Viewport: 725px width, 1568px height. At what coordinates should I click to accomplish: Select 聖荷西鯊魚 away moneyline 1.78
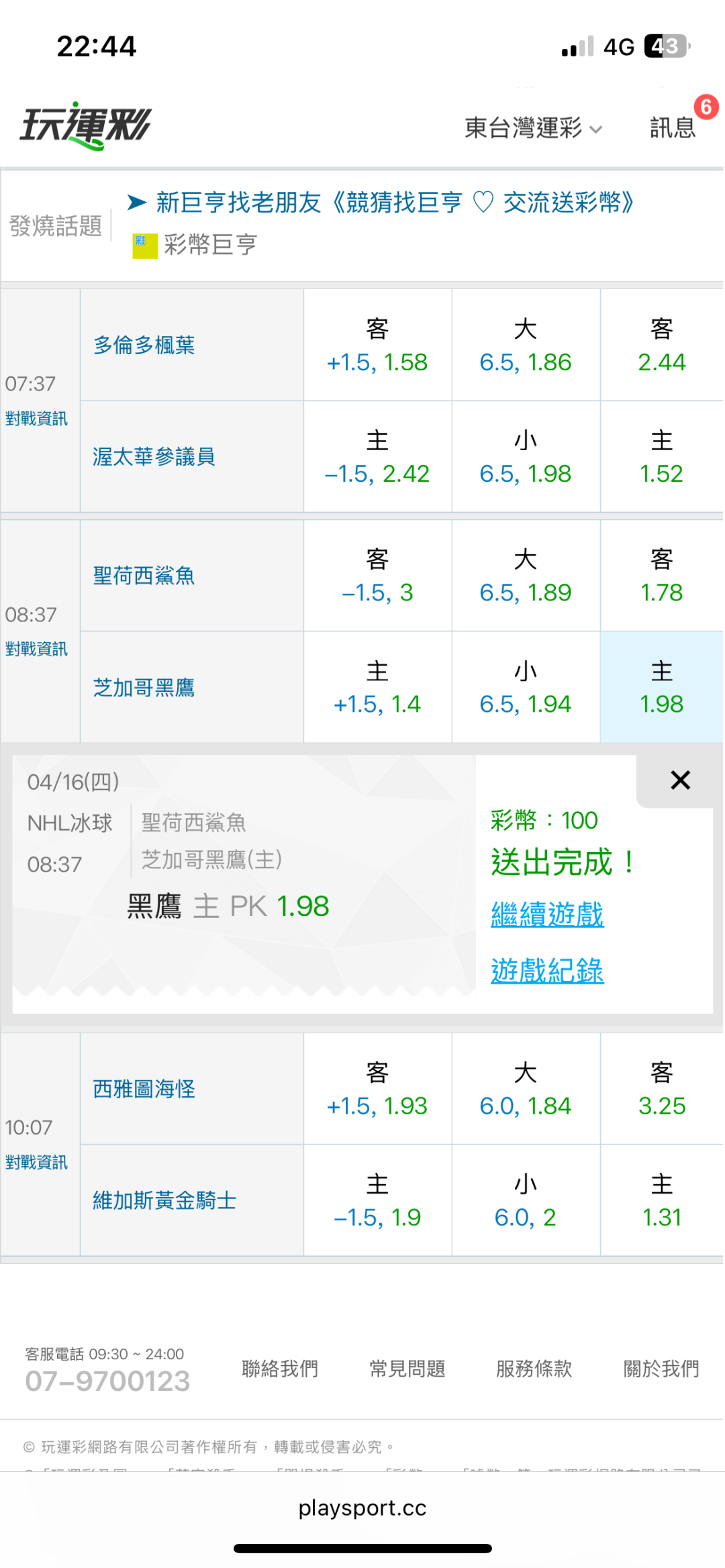661,576
